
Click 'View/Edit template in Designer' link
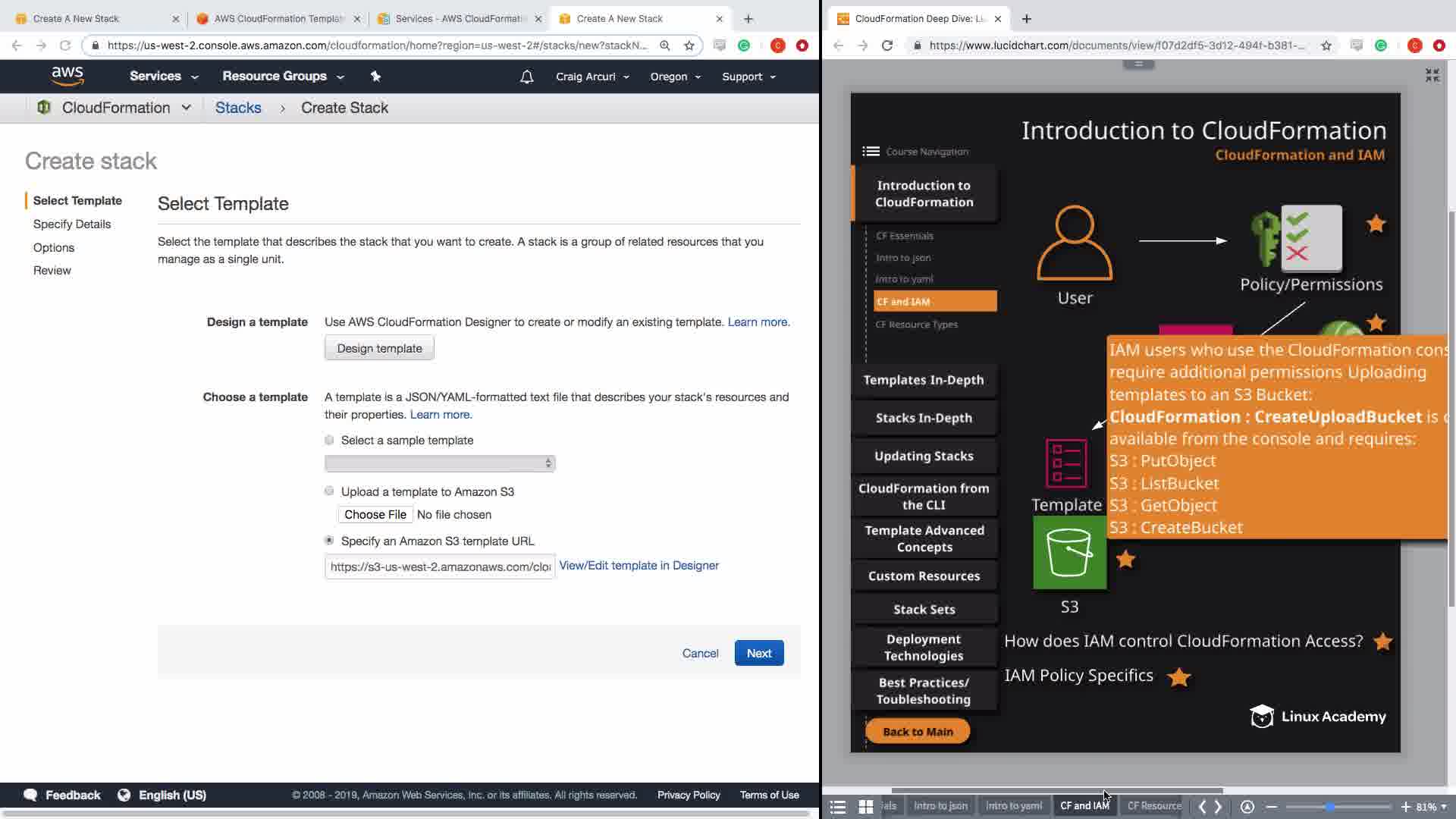tap(639, 566)
